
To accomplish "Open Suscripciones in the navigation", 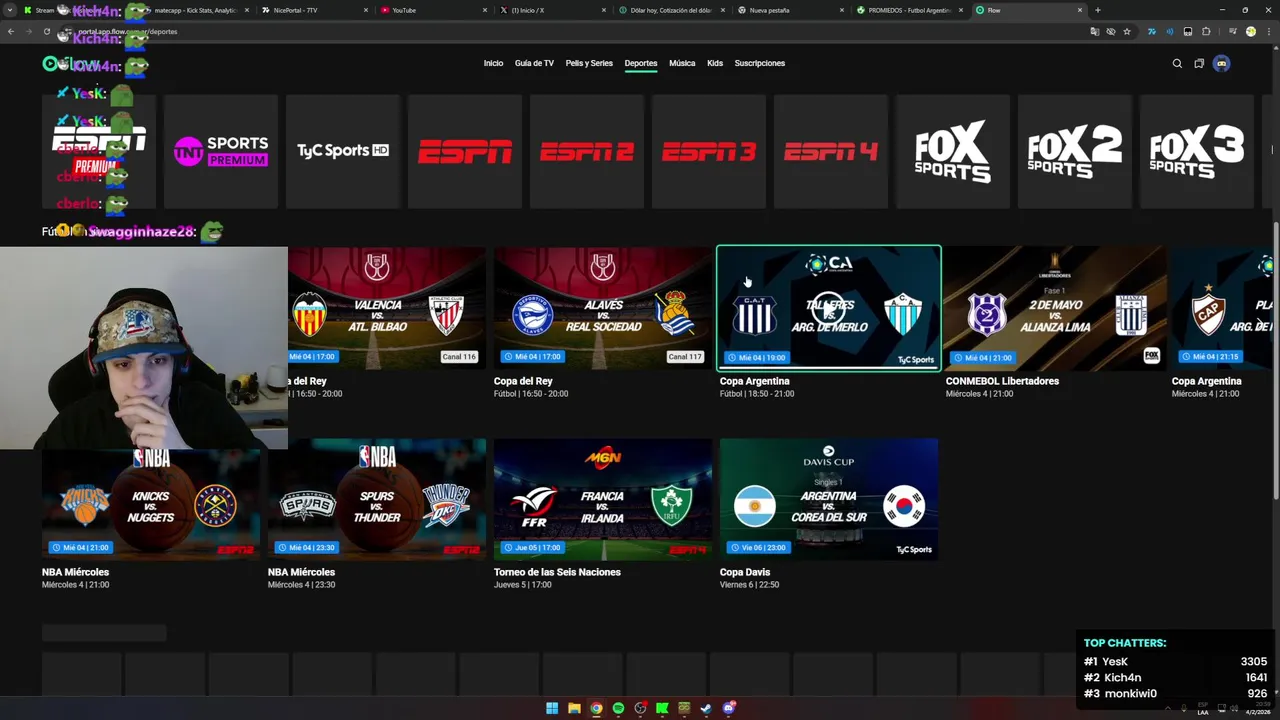I will pyautogui.click(x=760, y=63).
